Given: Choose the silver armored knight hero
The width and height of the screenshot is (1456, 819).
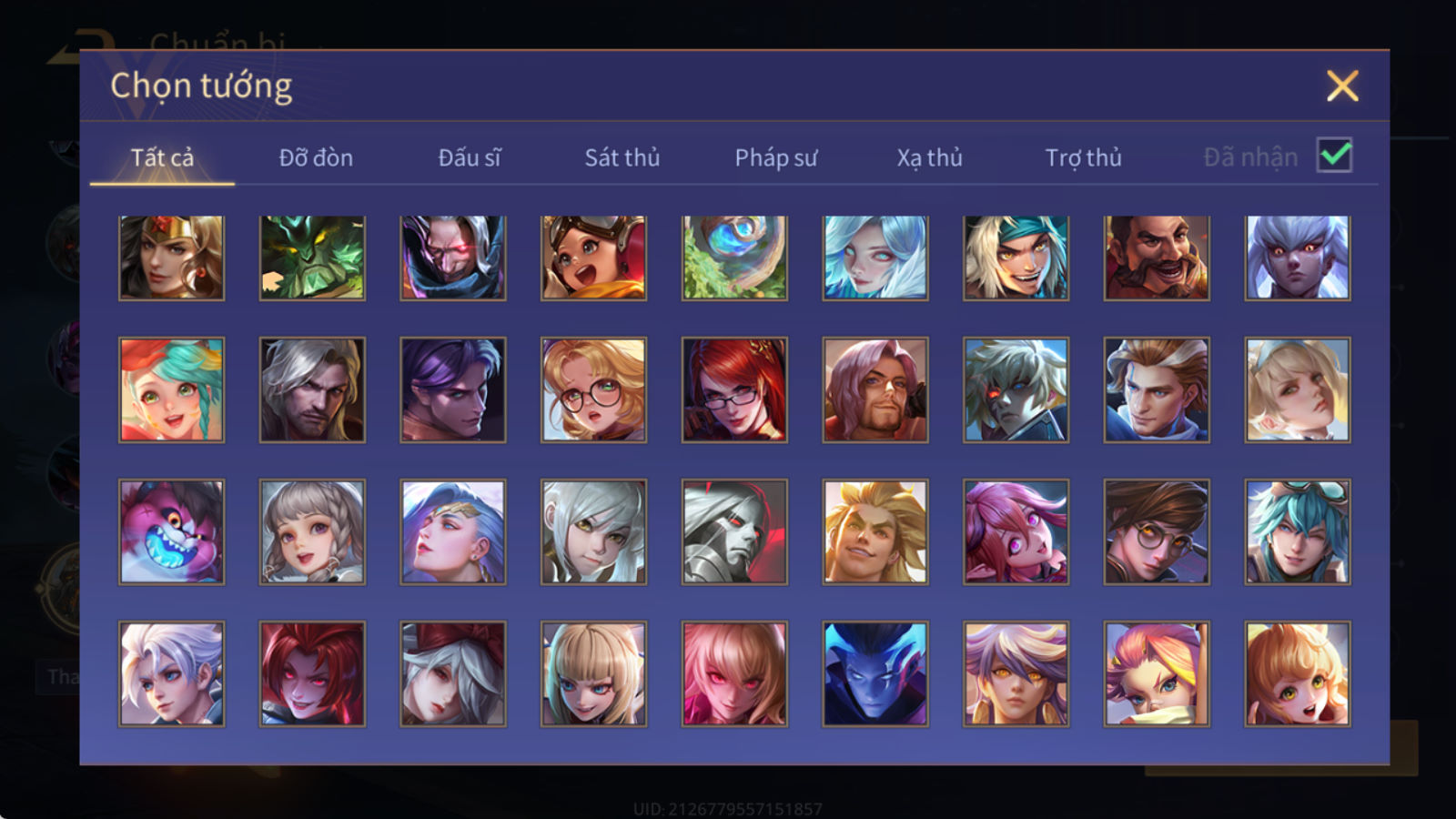Looking at the screenshot, I should click(734, 532).
